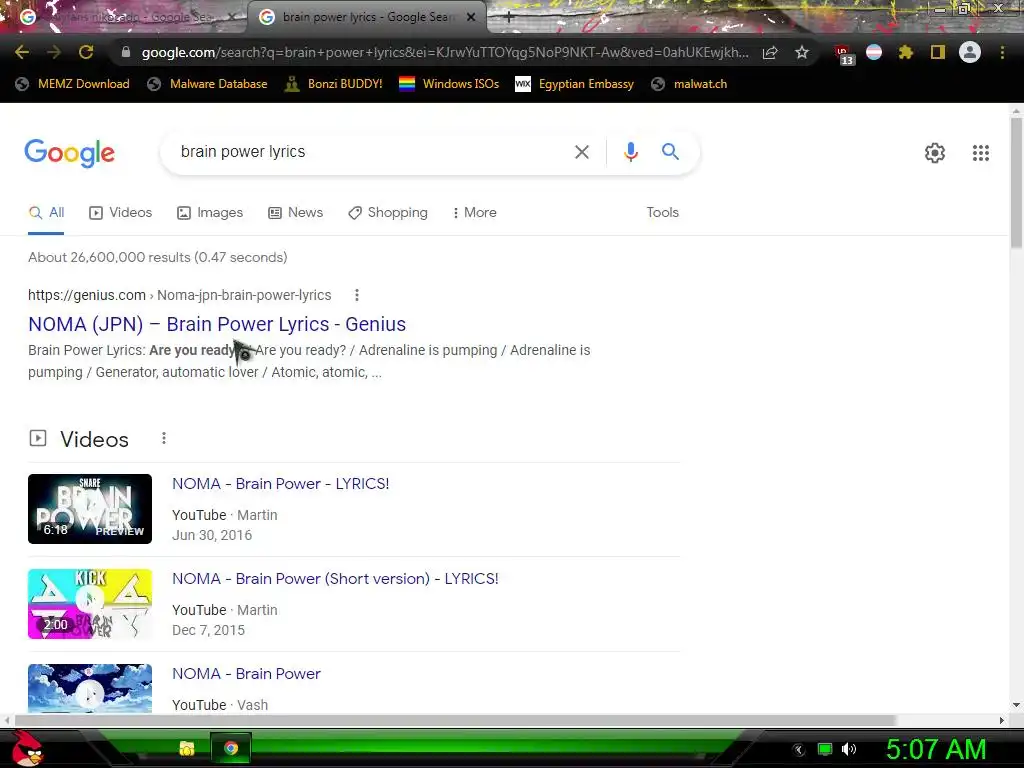The image size is (1024, 768).
Task: Click the blue magnifier search button
Action: (670, 152)
